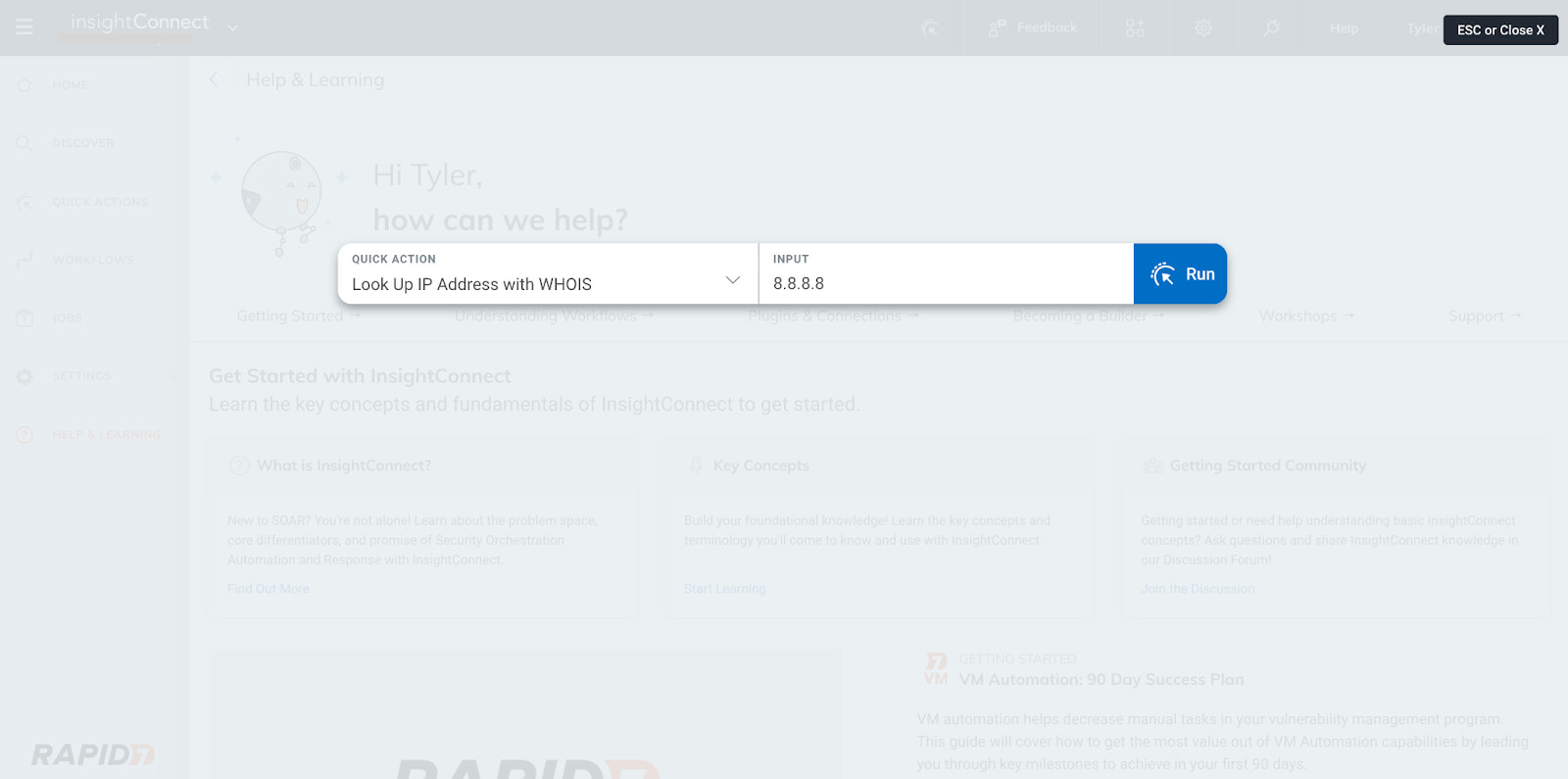This screenshot has width=1568, height=779.
Task: Click the Getting Started Community icon
Action: pyautogui.click(x=1152, y=465)
